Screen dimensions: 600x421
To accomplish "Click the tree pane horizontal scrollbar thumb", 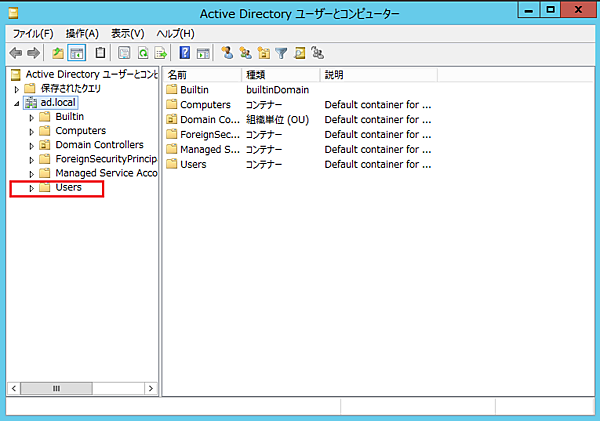I will coord(56,388).
